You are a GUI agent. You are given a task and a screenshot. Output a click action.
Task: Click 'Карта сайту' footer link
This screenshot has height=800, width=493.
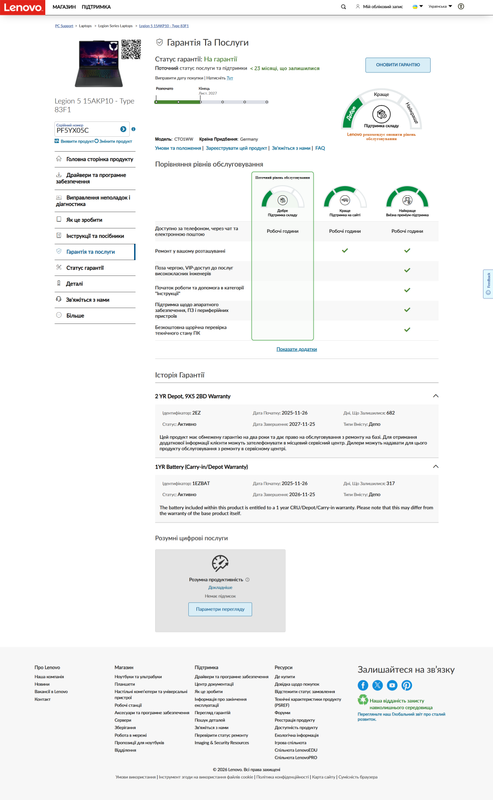(x=323, y=777)
